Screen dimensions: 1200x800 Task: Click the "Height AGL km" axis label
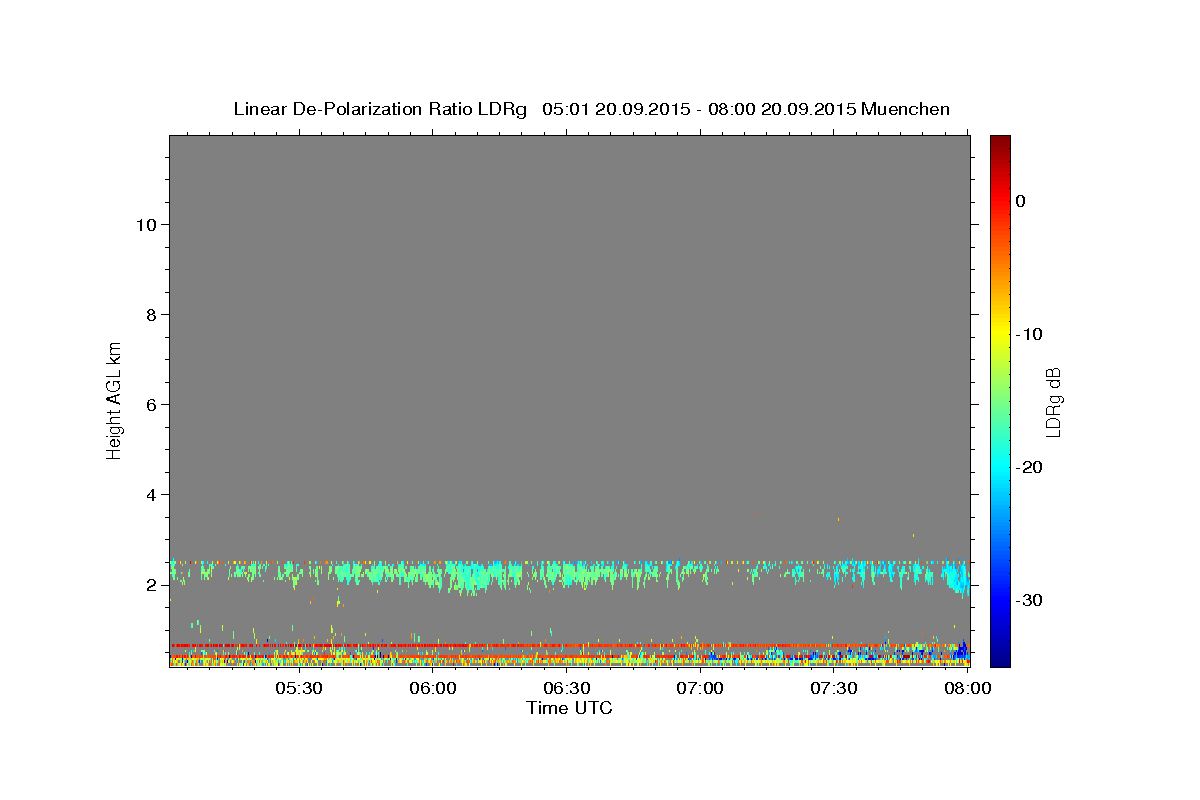(114, 399)
